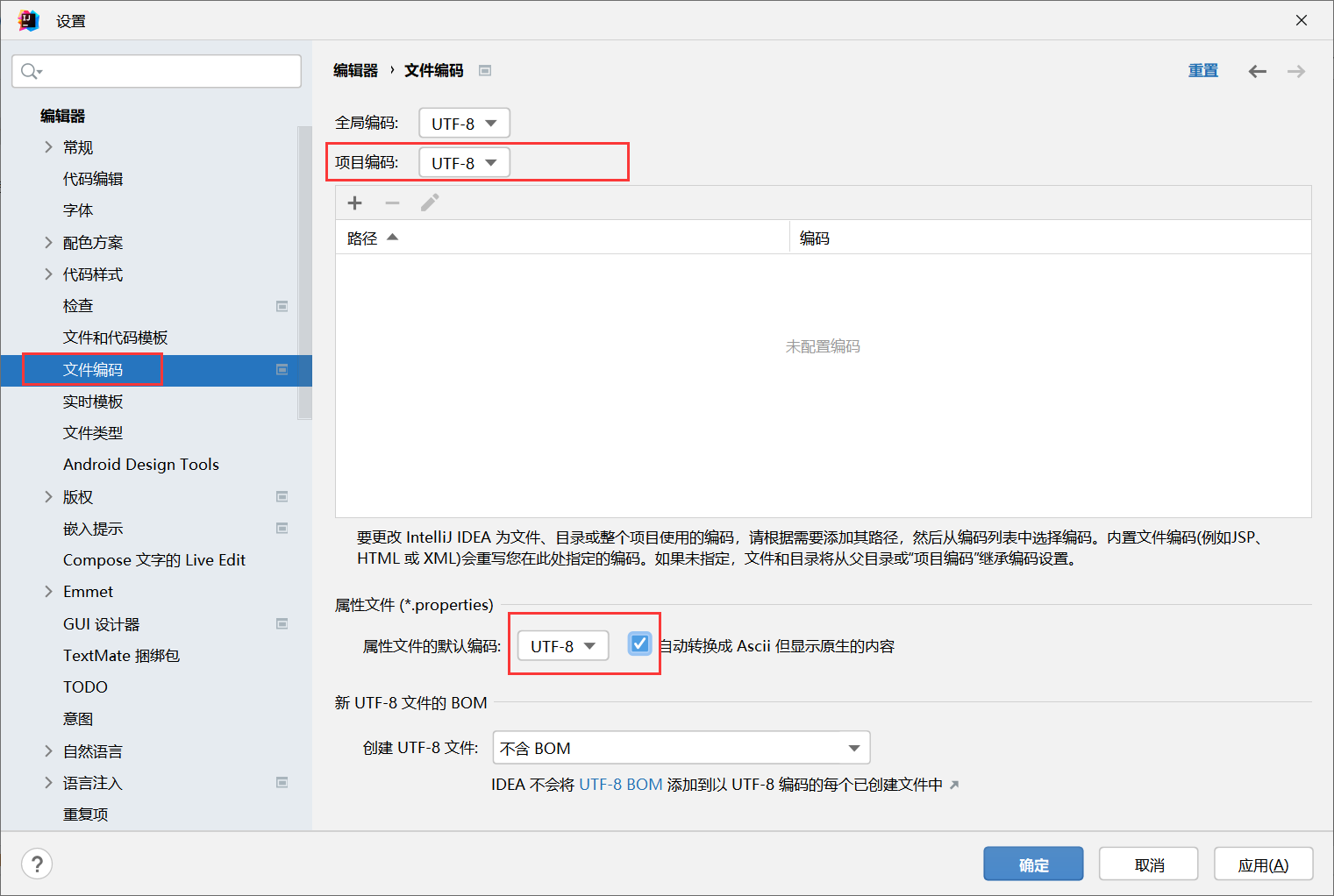1334x896 pixels.
Task: Expand the 版权 tree node
Action: [49, 497]
